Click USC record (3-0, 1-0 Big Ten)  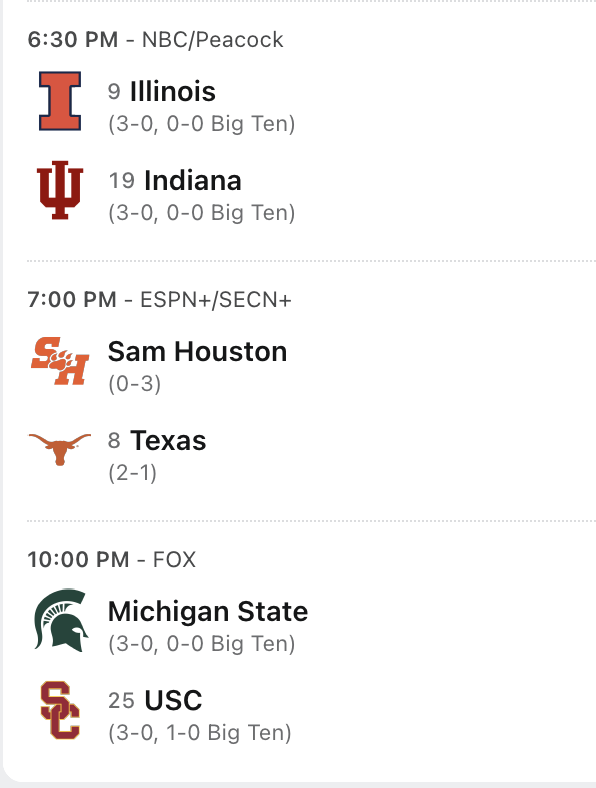[200, 733]
